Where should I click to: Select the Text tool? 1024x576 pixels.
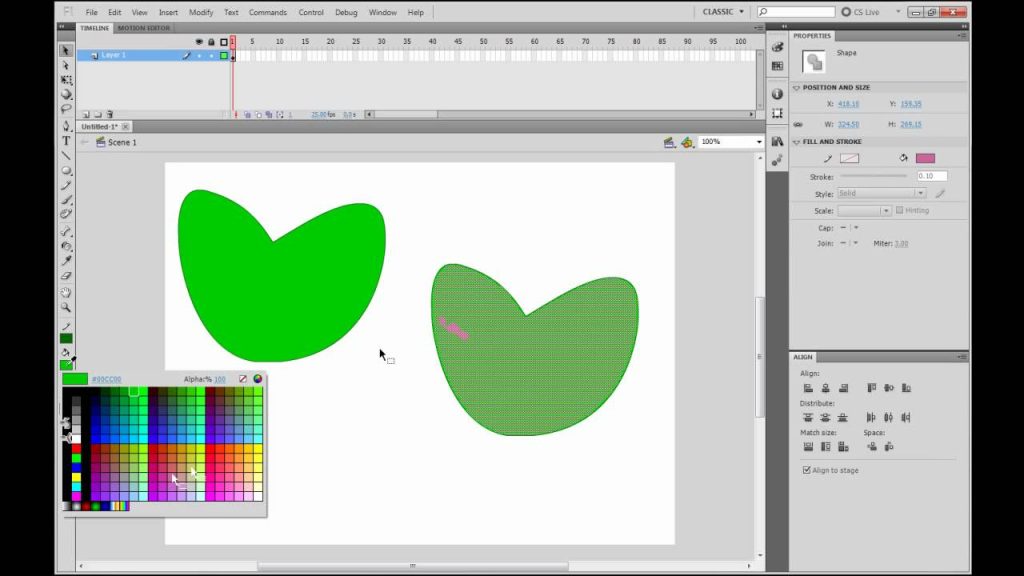pos(66,140)
